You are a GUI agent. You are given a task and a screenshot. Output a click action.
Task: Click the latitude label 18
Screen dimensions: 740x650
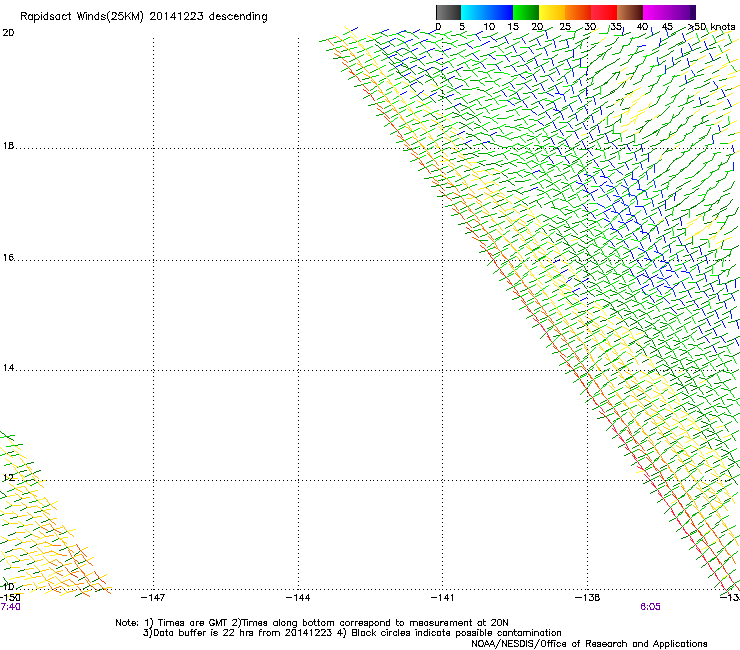[8, 146]
